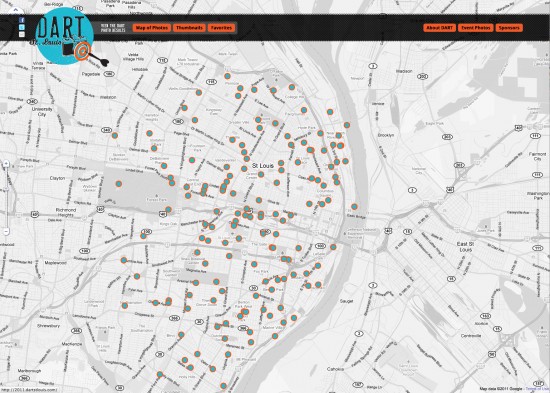Open the Favorites view
This screenshot has width=550, height=393.
(x=221, y=28)
